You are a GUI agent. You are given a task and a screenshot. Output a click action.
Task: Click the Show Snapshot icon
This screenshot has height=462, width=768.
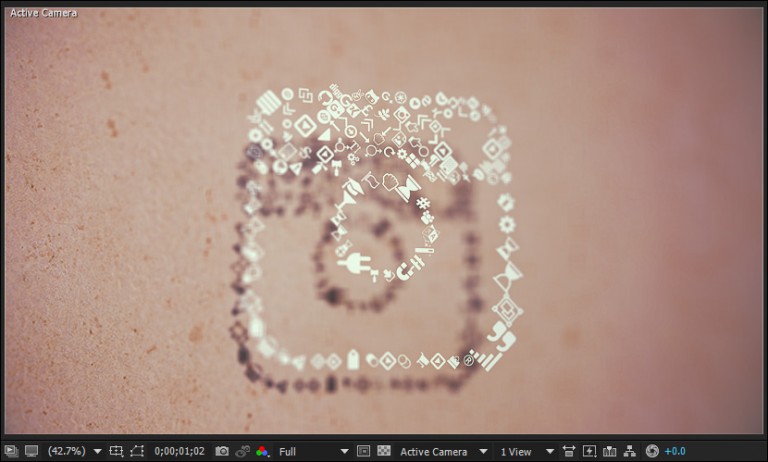[x=242, y=452]
